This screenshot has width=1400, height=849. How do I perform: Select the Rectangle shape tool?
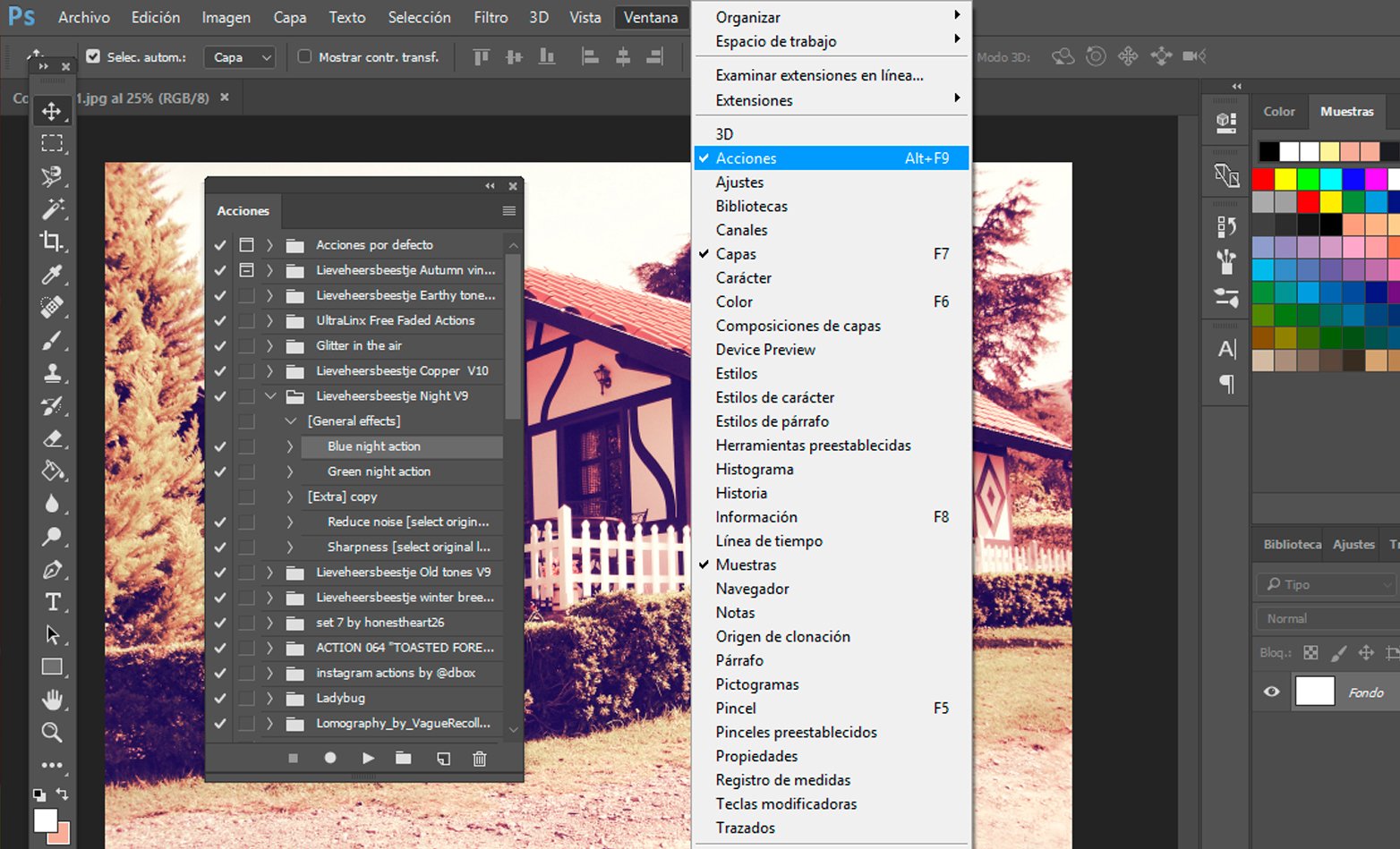tap(52, 667)
